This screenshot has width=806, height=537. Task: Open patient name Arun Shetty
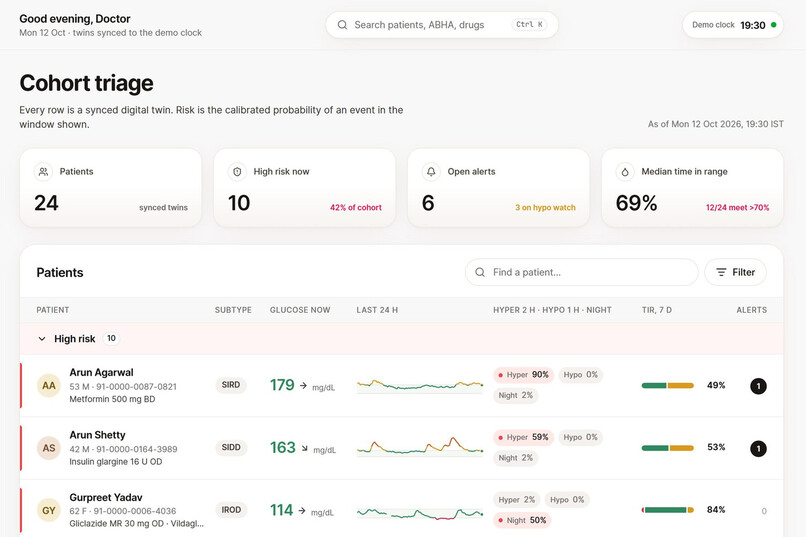(97, 435)
